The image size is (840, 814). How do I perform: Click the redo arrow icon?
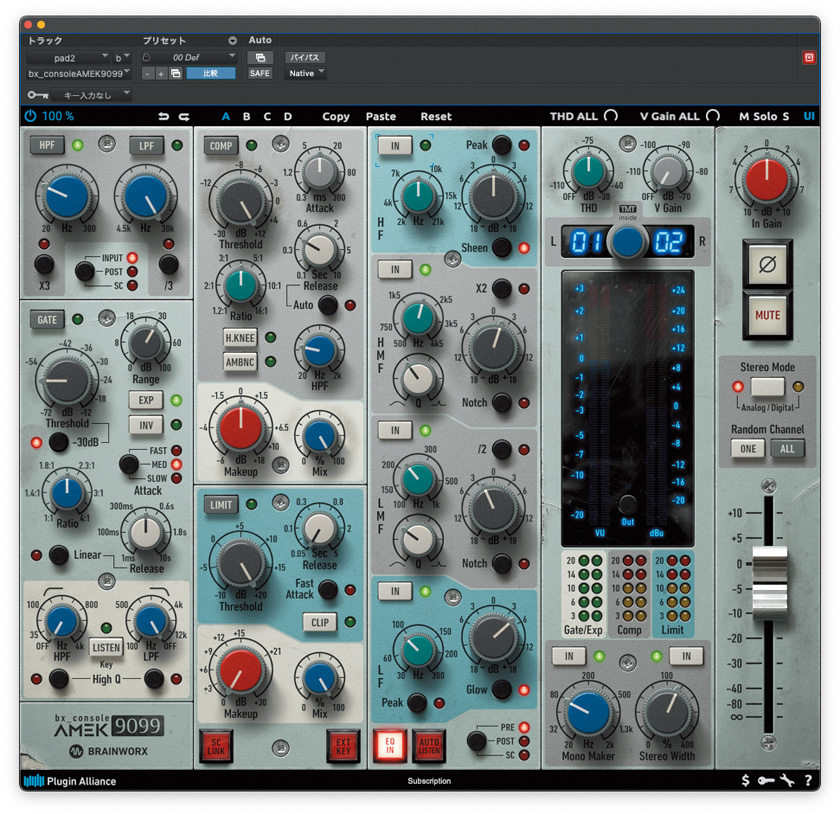point(184,116)
